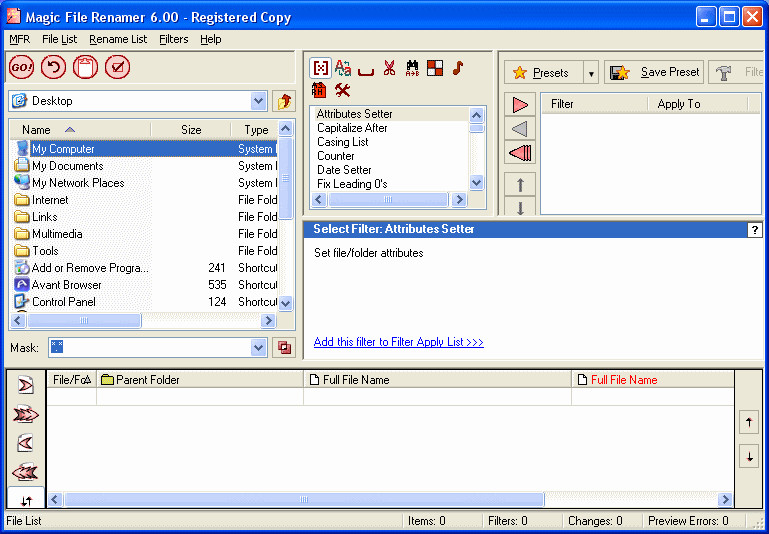769x534 pixels.
Task: Select the Links folder
Action: tap(145, 217)
